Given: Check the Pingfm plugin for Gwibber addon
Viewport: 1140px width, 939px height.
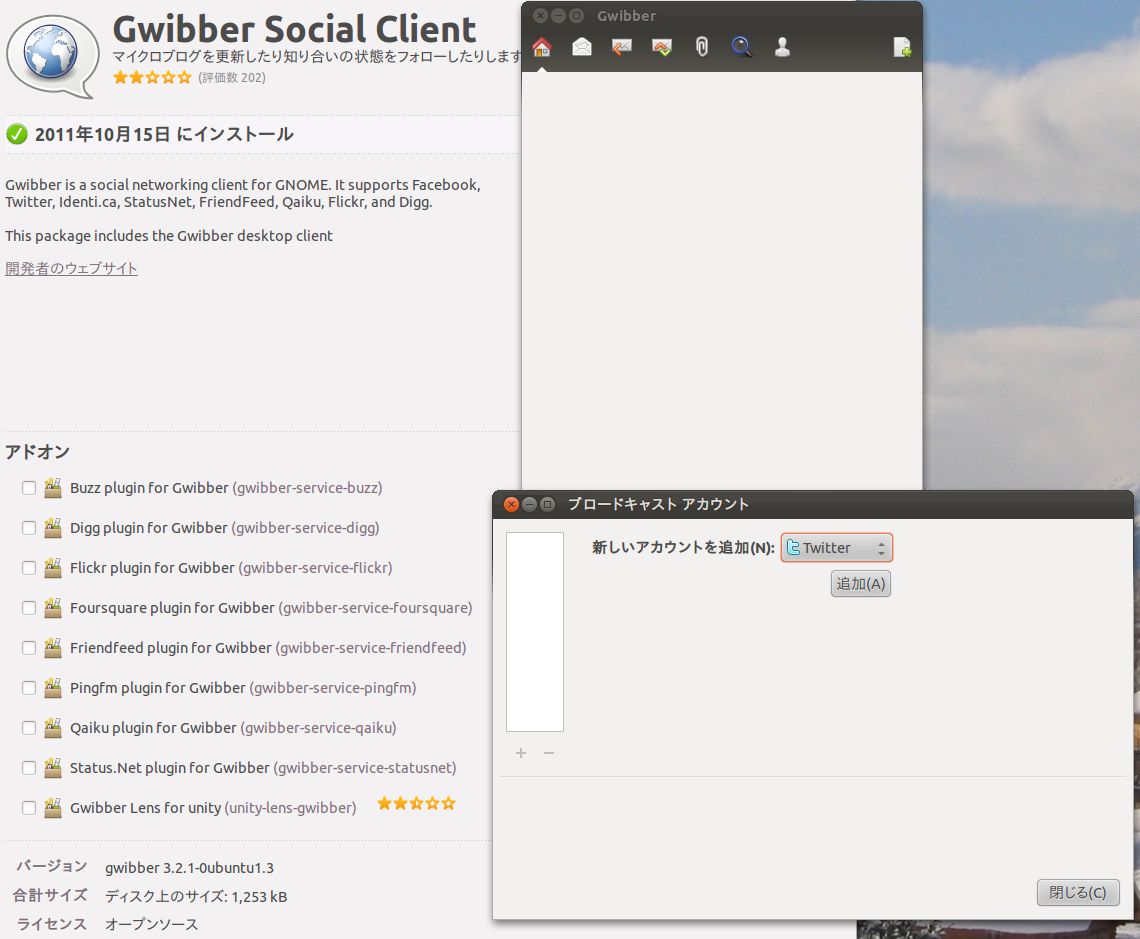Looking at the screenshot, I should (x=29, y=688).
